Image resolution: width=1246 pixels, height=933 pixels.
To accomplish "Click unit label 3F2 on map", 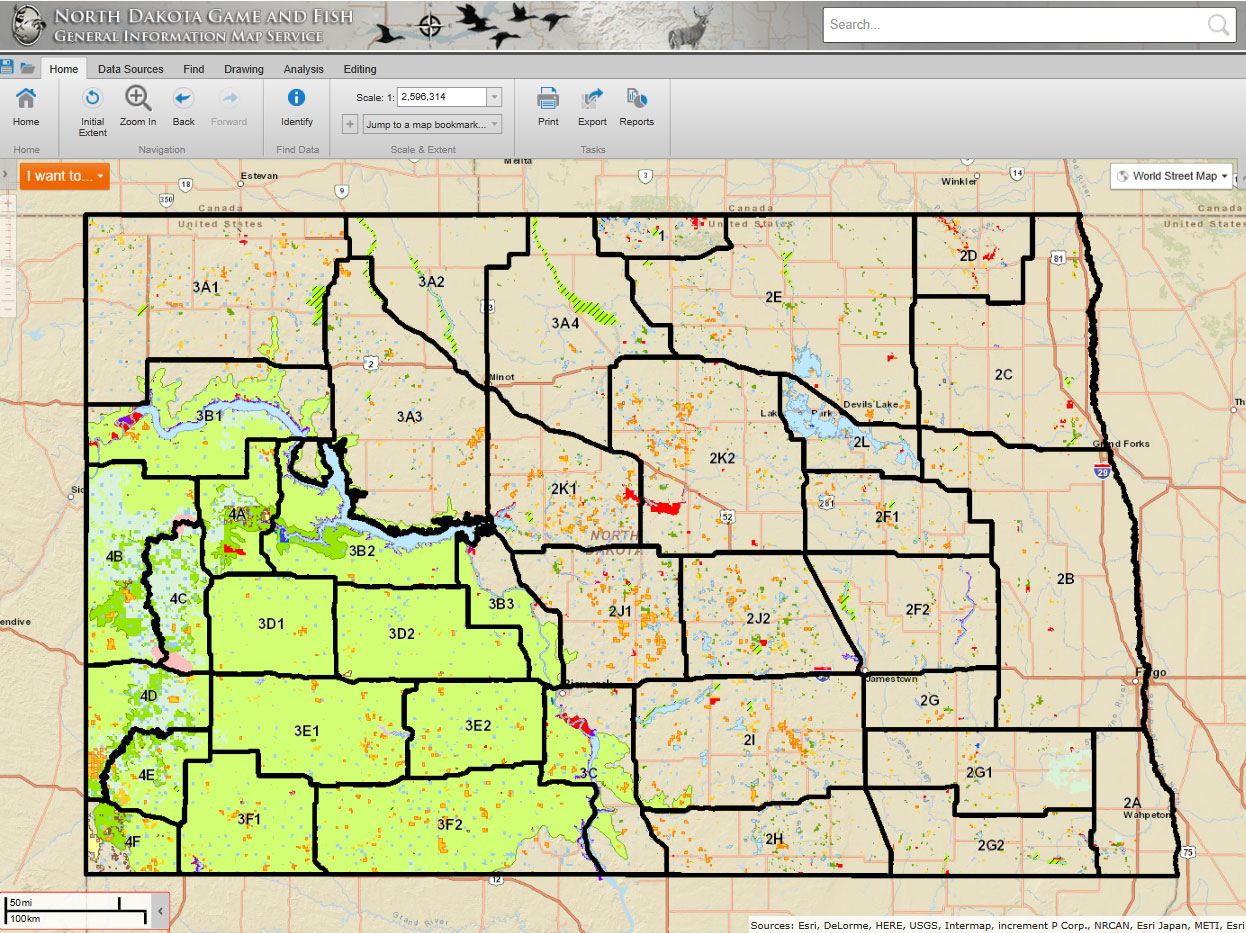I will click(x=450, y=825).
